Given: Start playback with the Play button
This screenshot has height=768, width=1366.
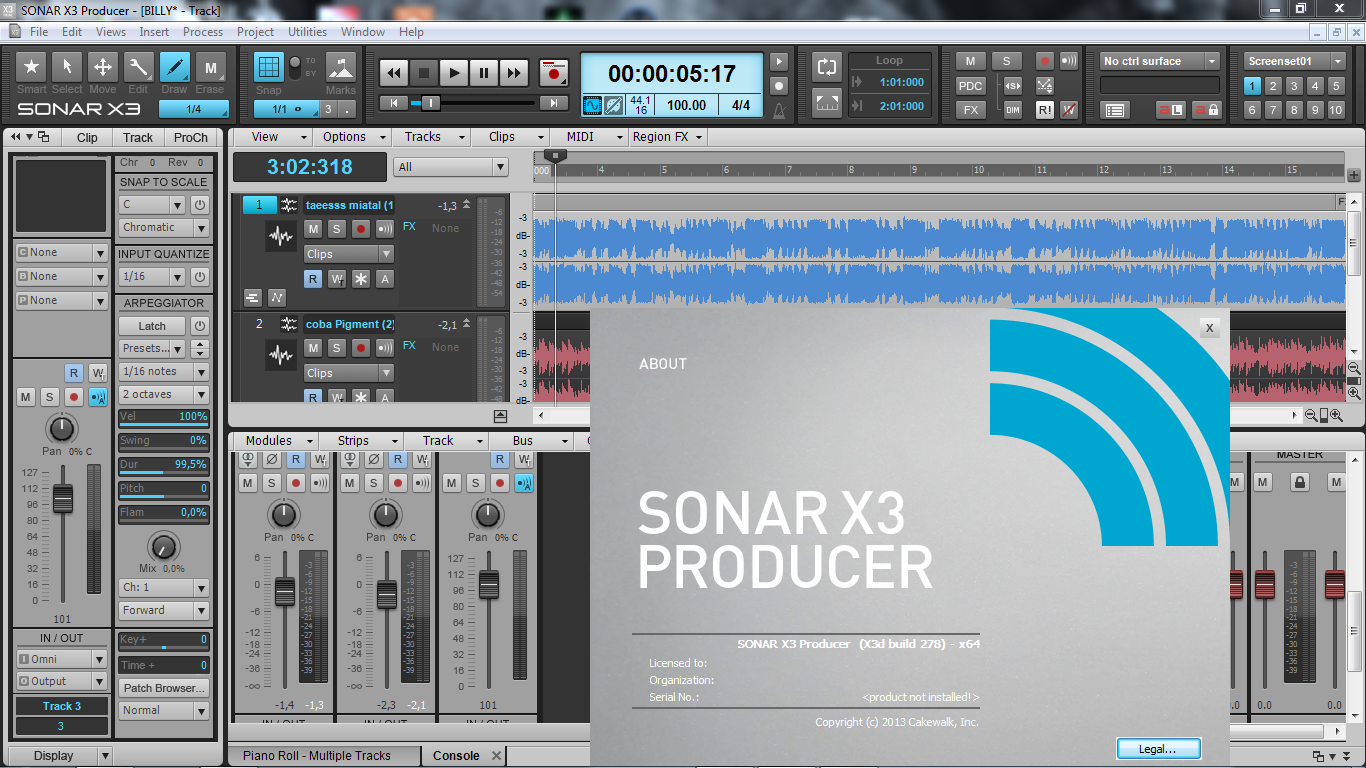Looking at the screenshot, I should [454, 73].
